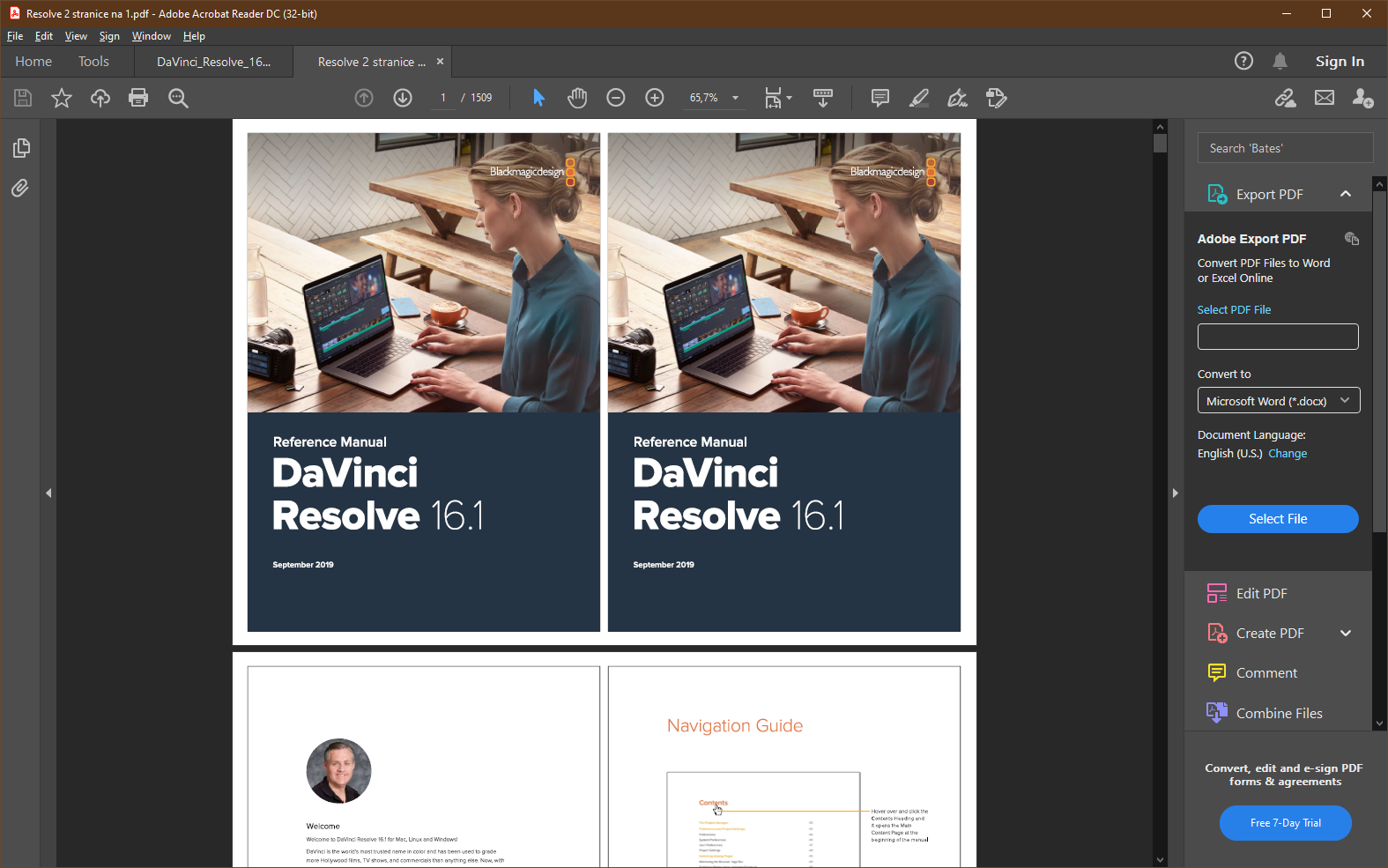Open the Edit menu
Image resolution: width=1388 pixels, height=868 pixels.
[x=44, y=36]
